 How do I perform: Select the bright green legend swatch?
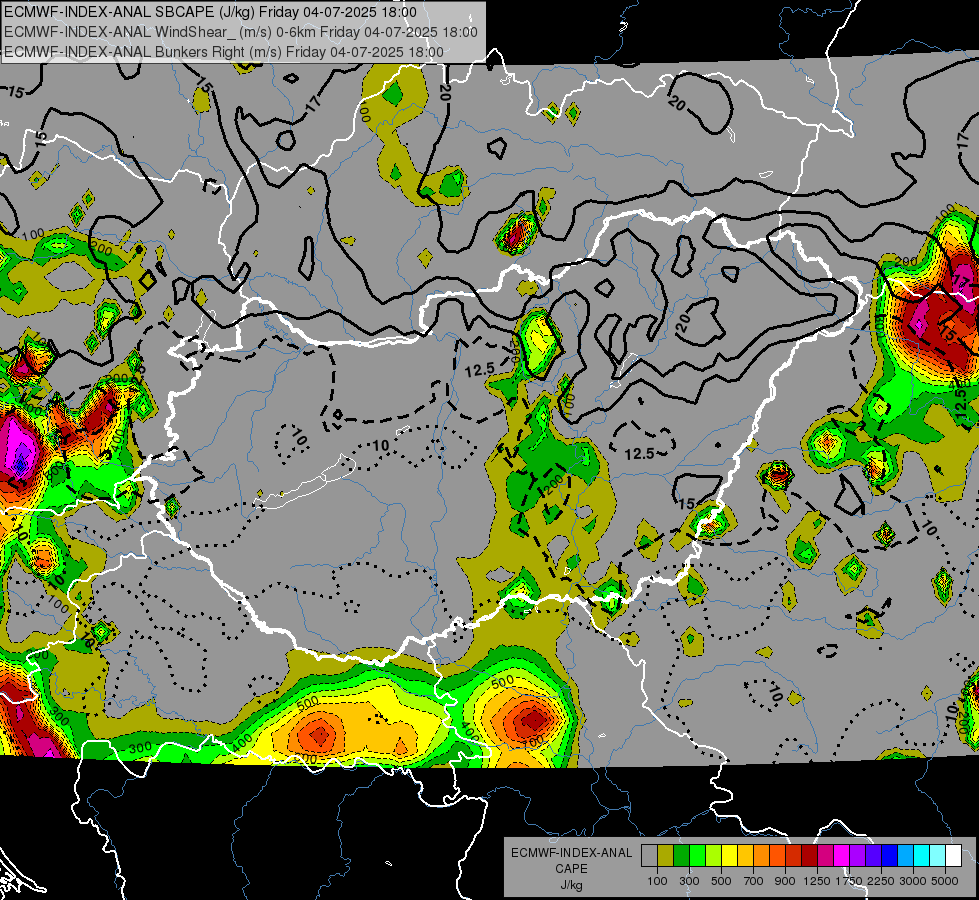pos(697,856)
